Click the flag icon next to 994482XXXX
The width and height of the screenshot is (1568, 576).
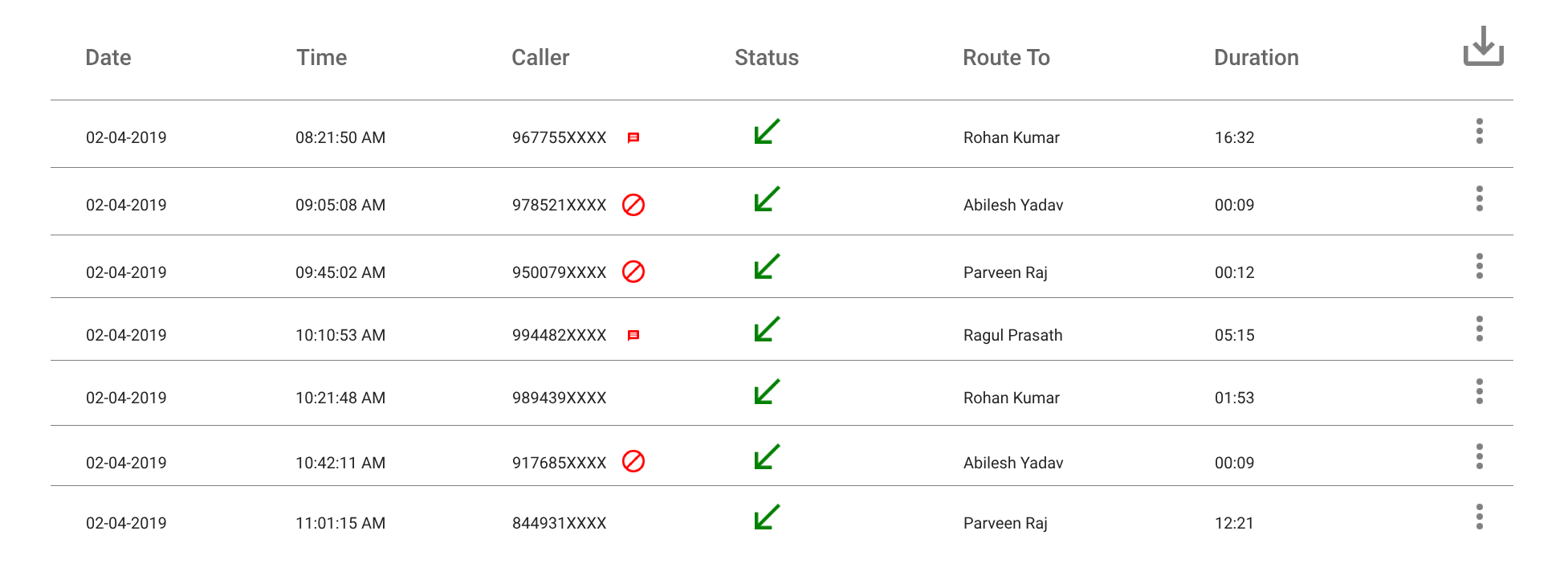634,335
